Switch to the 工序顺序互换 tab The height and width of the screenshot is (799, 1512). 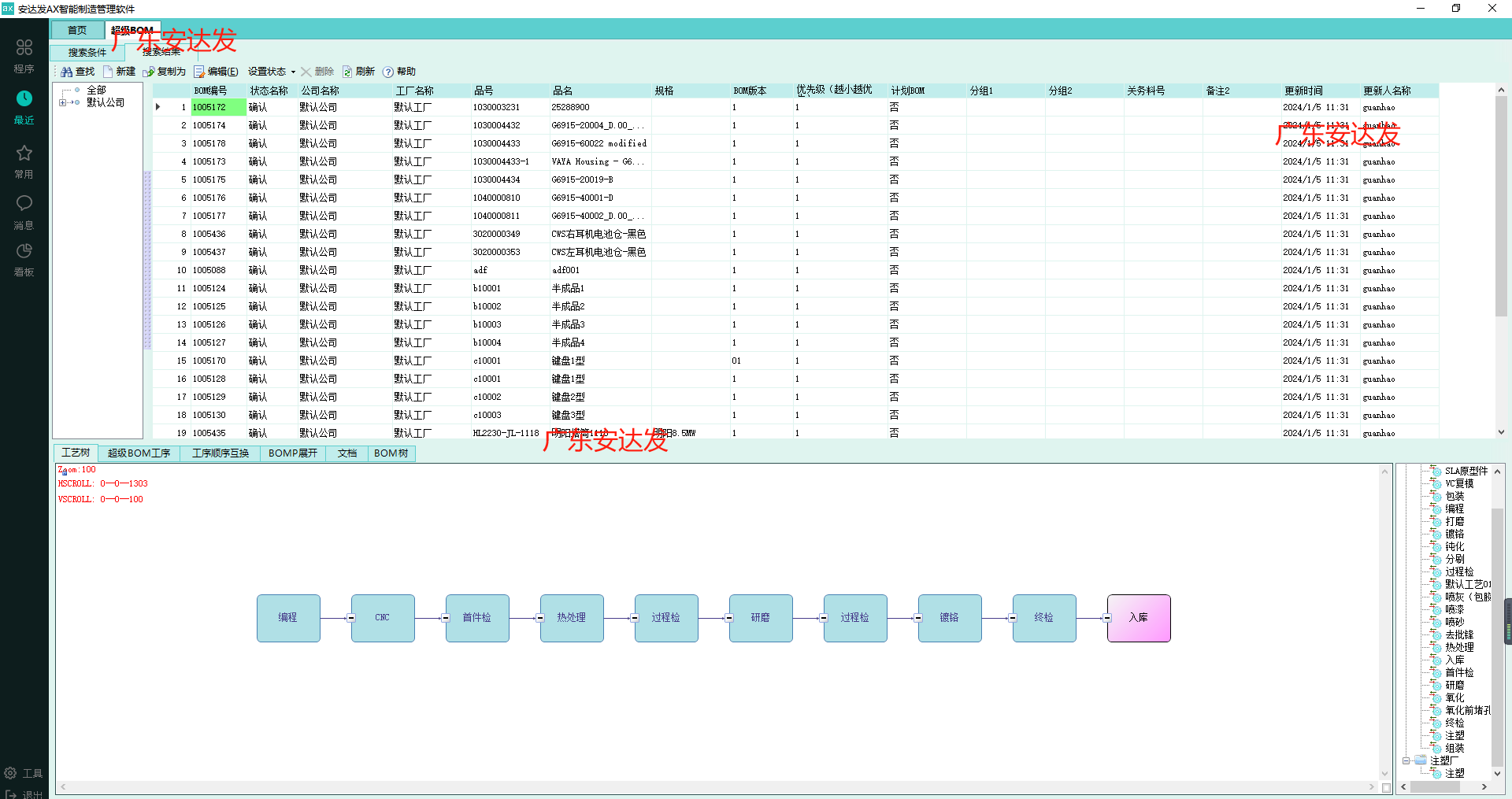pyautogui.click(x=220, y=453)
